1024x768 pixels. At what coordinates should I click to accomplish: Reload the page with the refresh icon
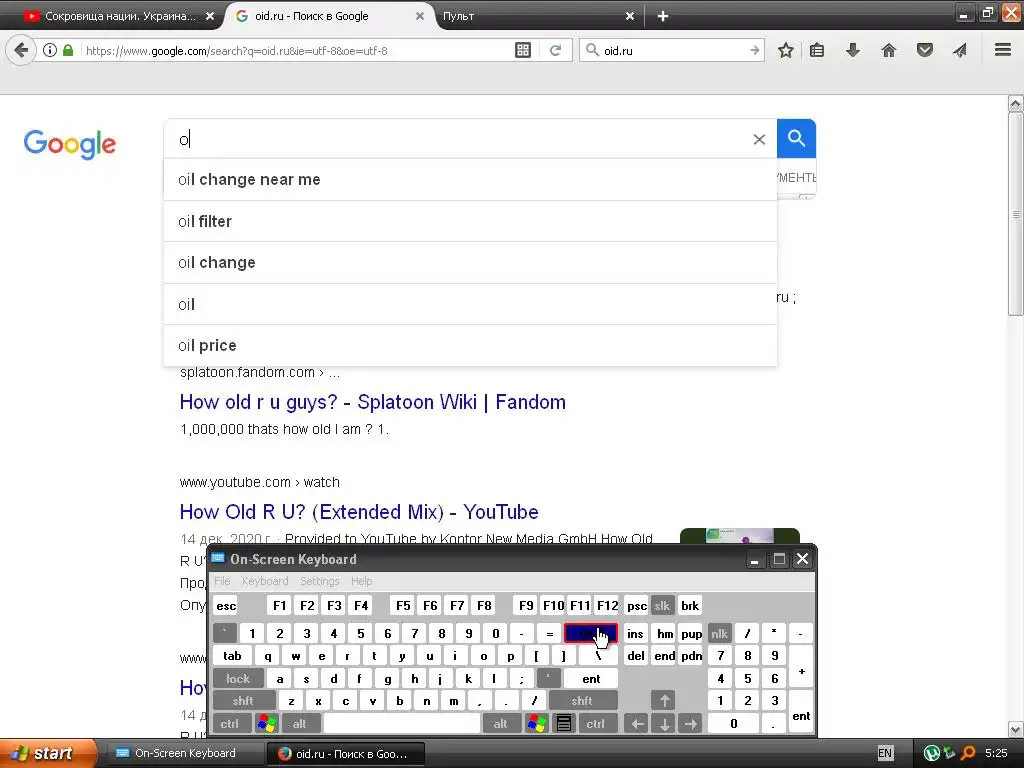pyautogui.click(x=555, y=50)
